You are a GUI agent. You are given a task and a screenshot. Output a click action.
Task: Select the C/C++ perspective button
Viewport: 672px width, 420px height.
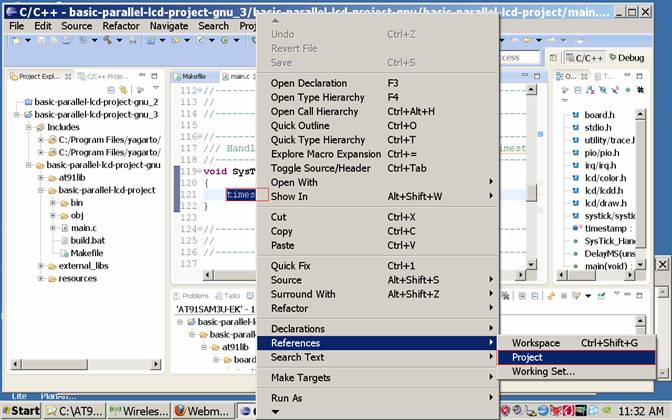(x=585, y=57)
